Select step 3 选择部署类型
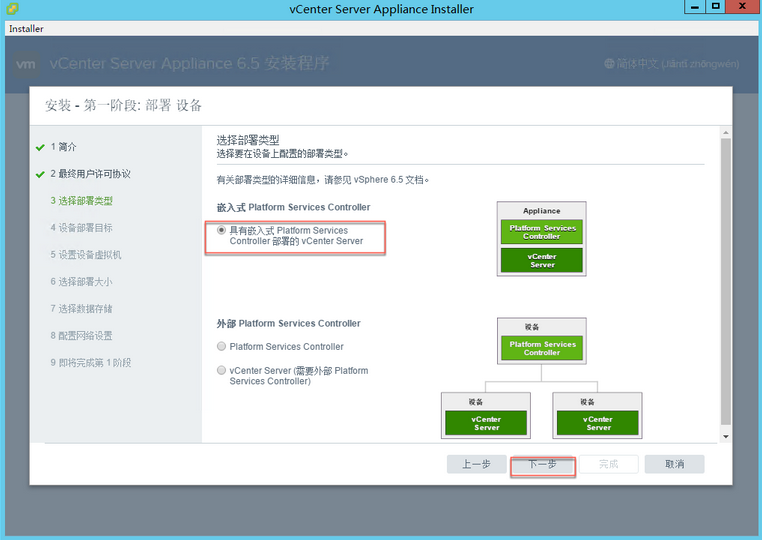The image size is (762, 540). click(82, 201)
